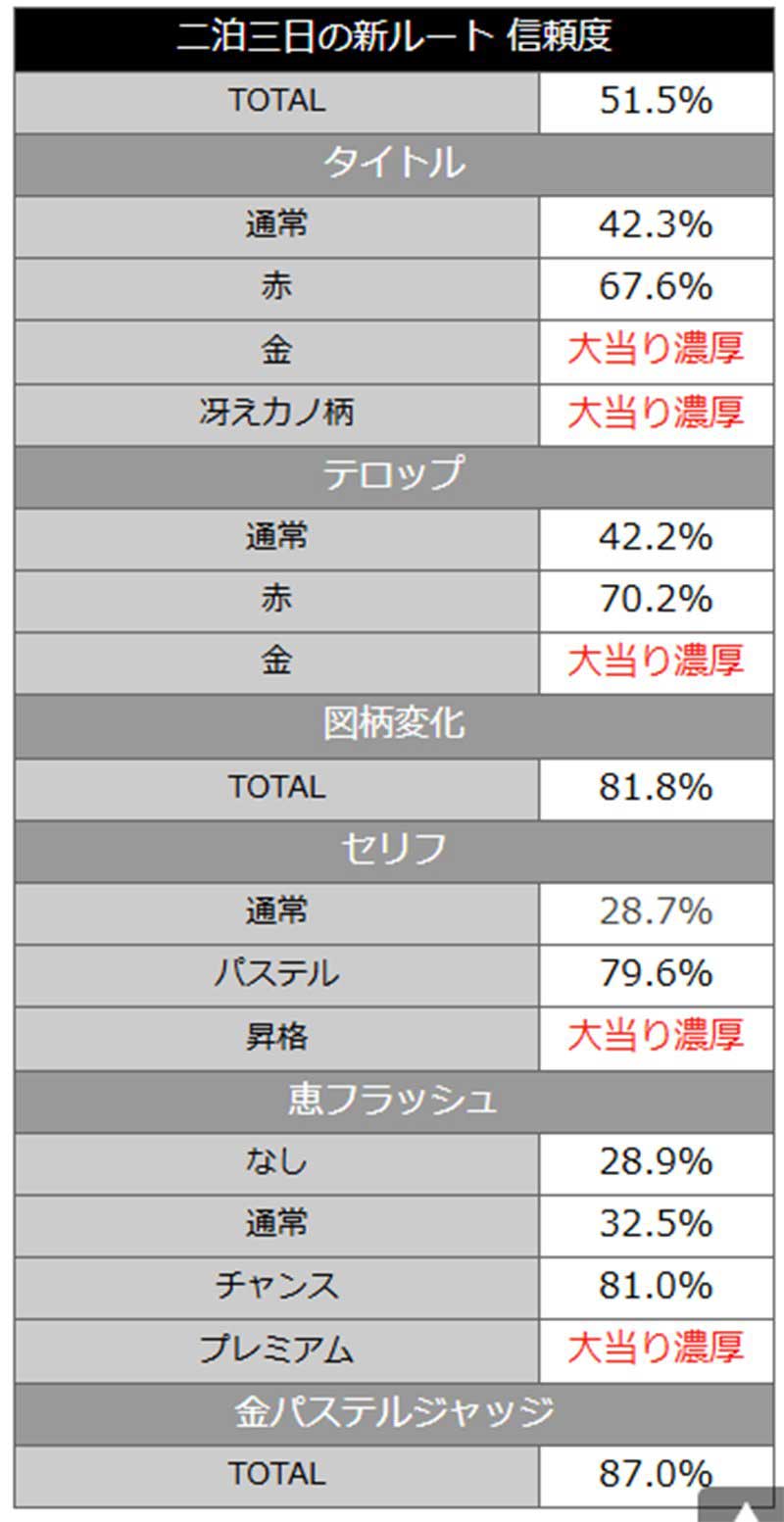The width and height of the screenshot is (784, 1522).
Task: Select the セリフ section header
Action: pyautogui.click(x=393, y=850)
